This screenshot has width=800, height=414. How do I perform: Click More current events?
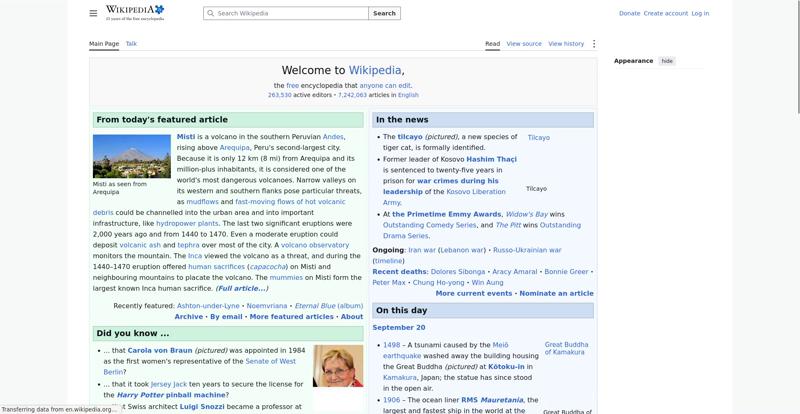(473, 294)
